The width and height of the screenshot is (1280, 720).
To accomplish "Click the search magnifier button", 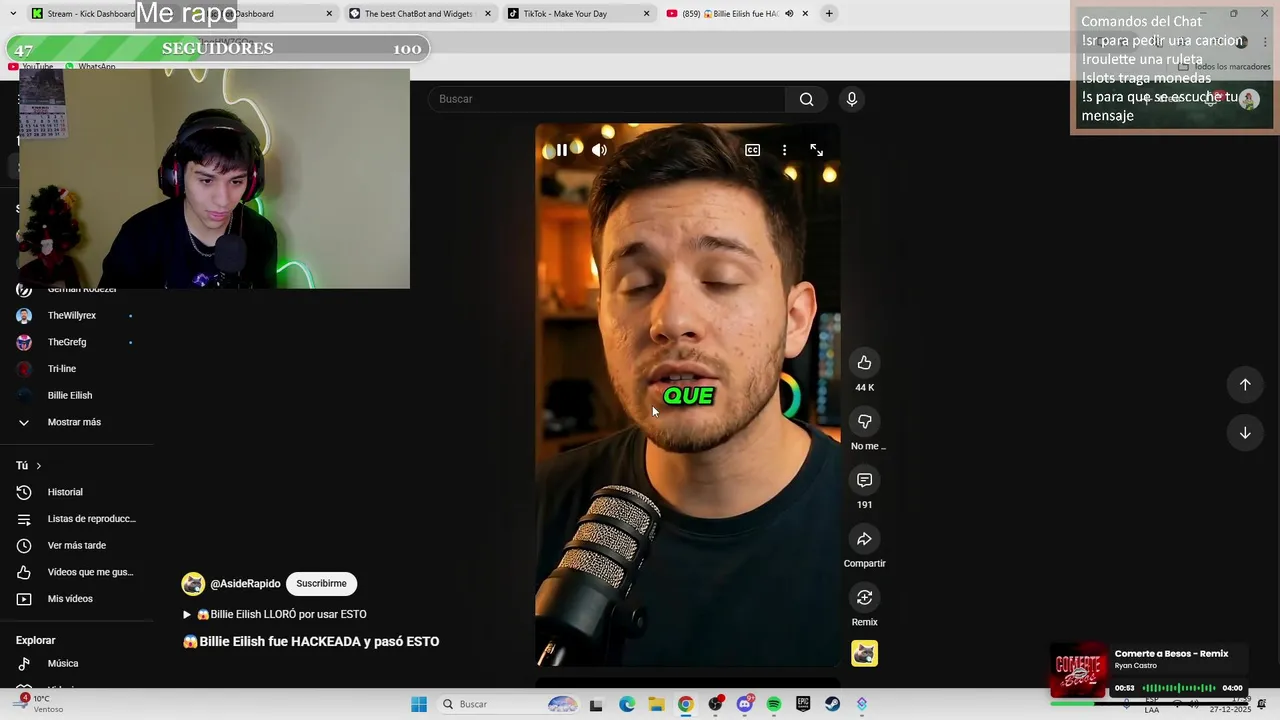I will click(x=806, y=99).
